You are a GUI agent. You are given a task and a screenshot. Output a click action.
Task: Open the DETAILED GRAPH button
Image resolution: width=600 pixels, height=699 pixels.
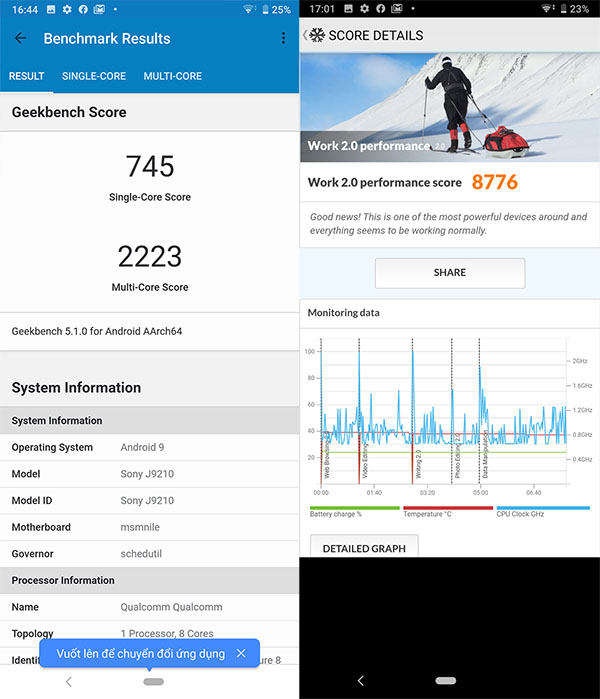364,547
